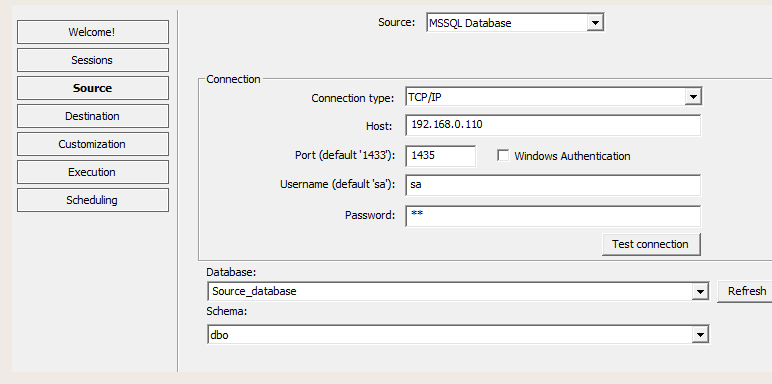772x384 pixels.
Task: Open the Database dropdown (Source_database)
Action: (458, 291)
